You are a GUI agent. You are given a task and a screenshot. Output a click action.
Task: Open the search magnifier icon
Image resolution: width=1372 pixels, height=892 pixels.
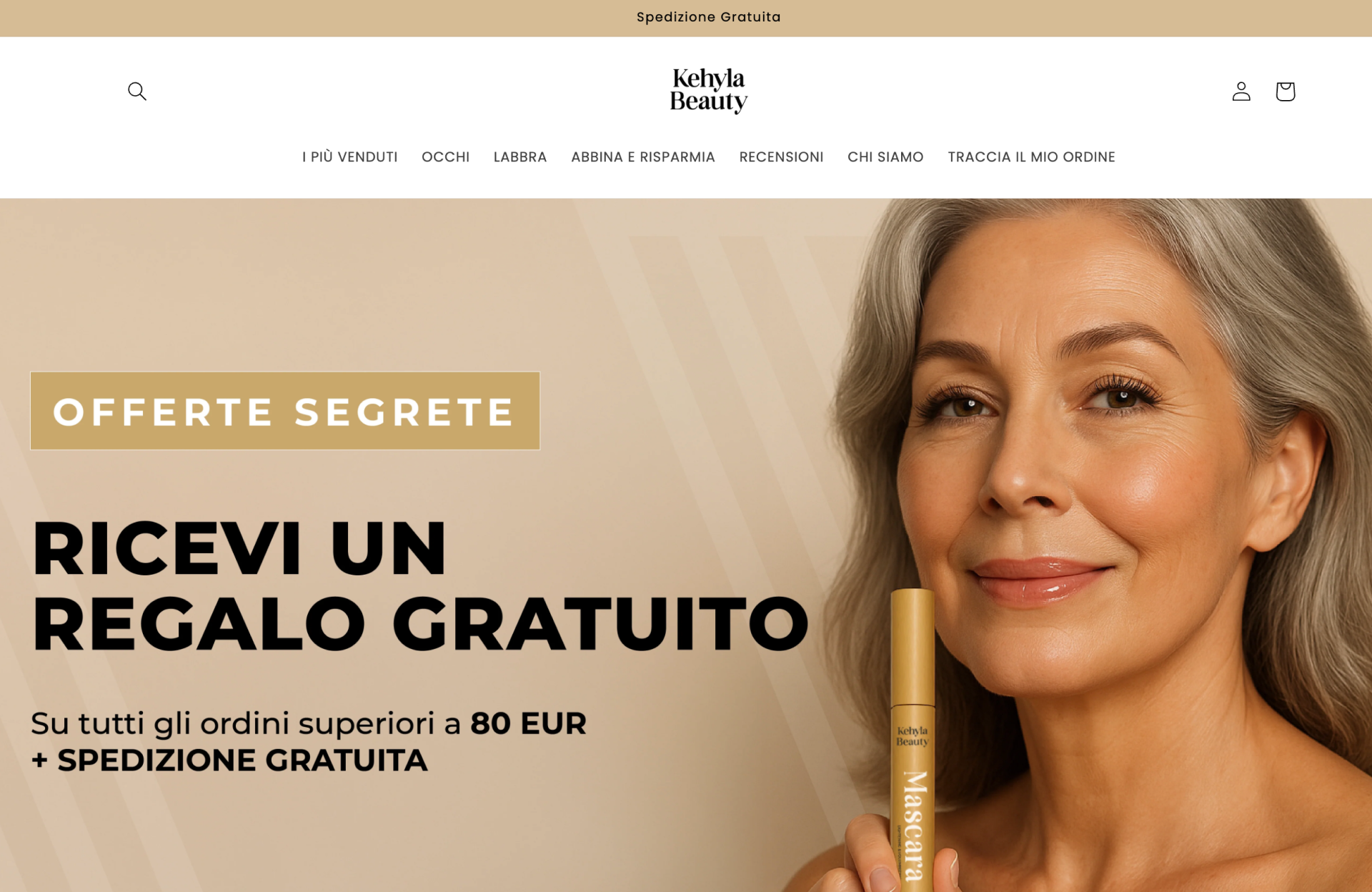[136, 91]
